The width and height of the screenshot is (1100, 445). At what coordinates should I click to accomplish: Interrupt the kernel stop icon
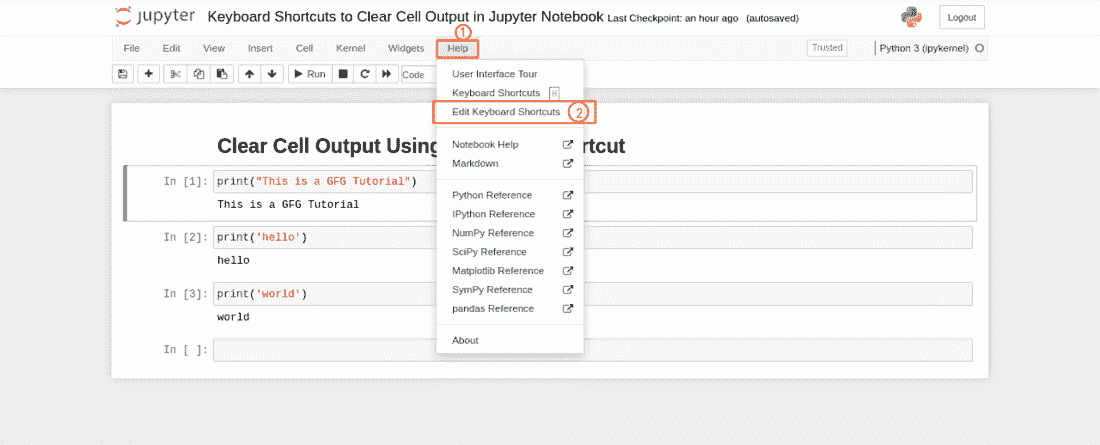342,74
